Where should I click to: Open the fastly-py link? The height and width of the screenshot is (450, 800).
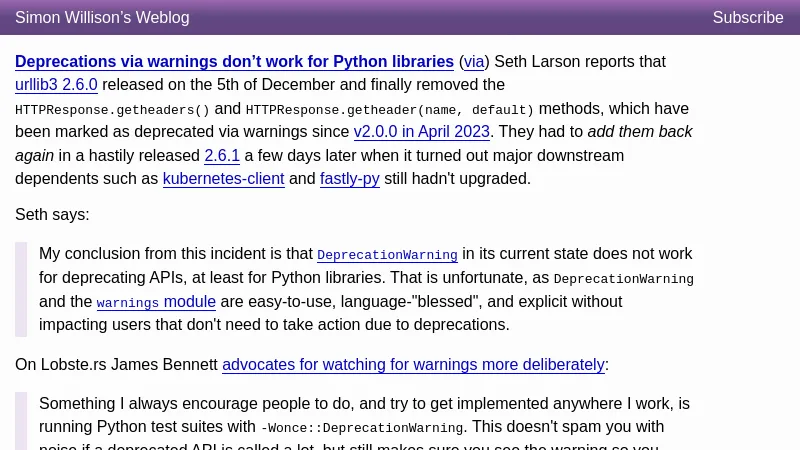(x=349, y=179)
